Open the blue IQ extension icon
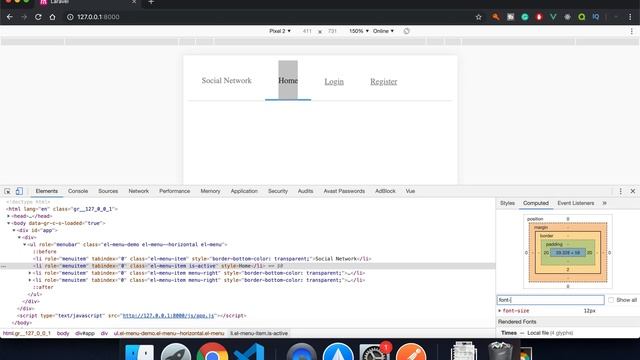 (596, 17)
